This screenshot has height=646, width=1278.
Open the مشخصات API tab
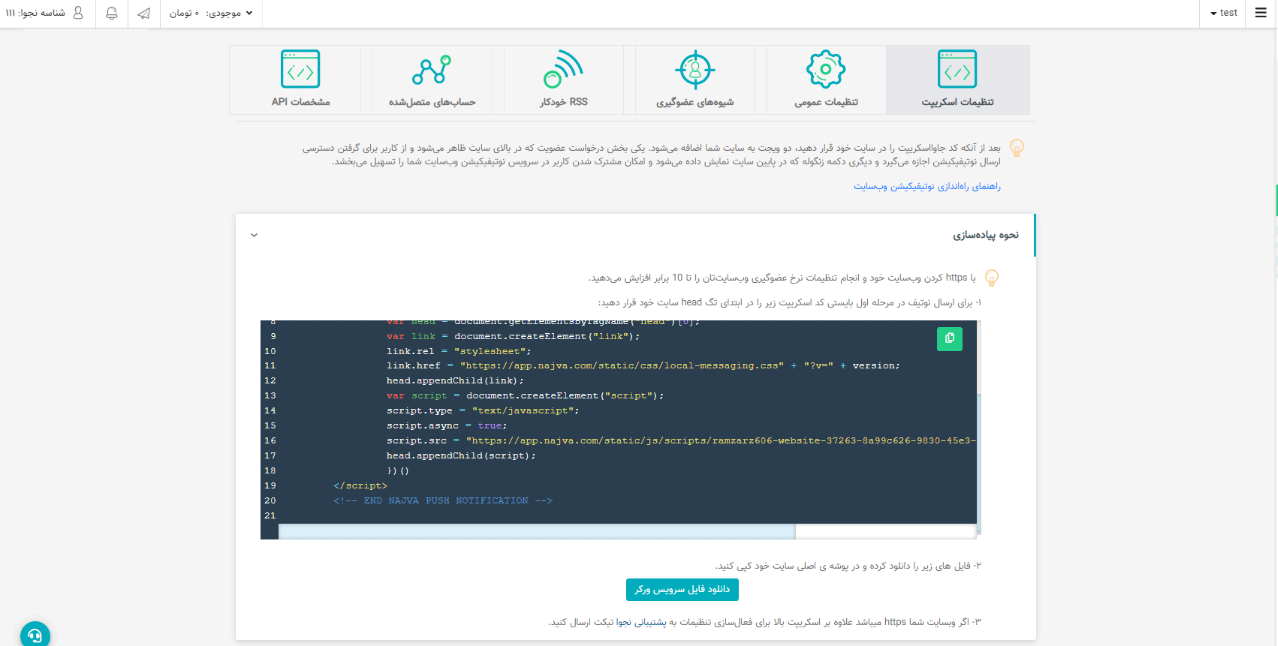coord(300,80)
